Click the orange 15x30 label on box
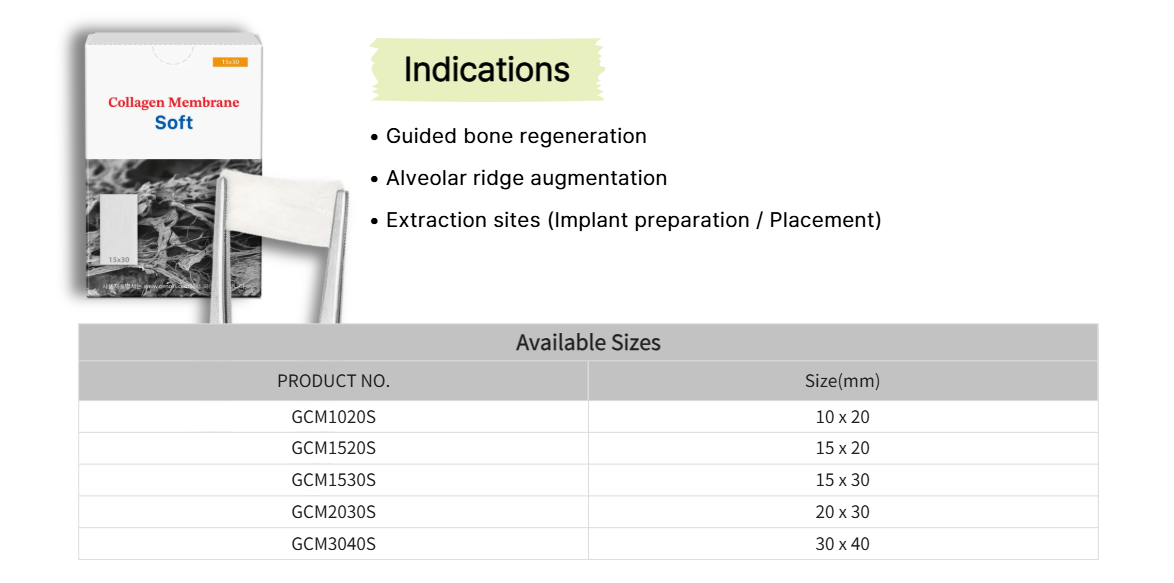 pos(230,62)
